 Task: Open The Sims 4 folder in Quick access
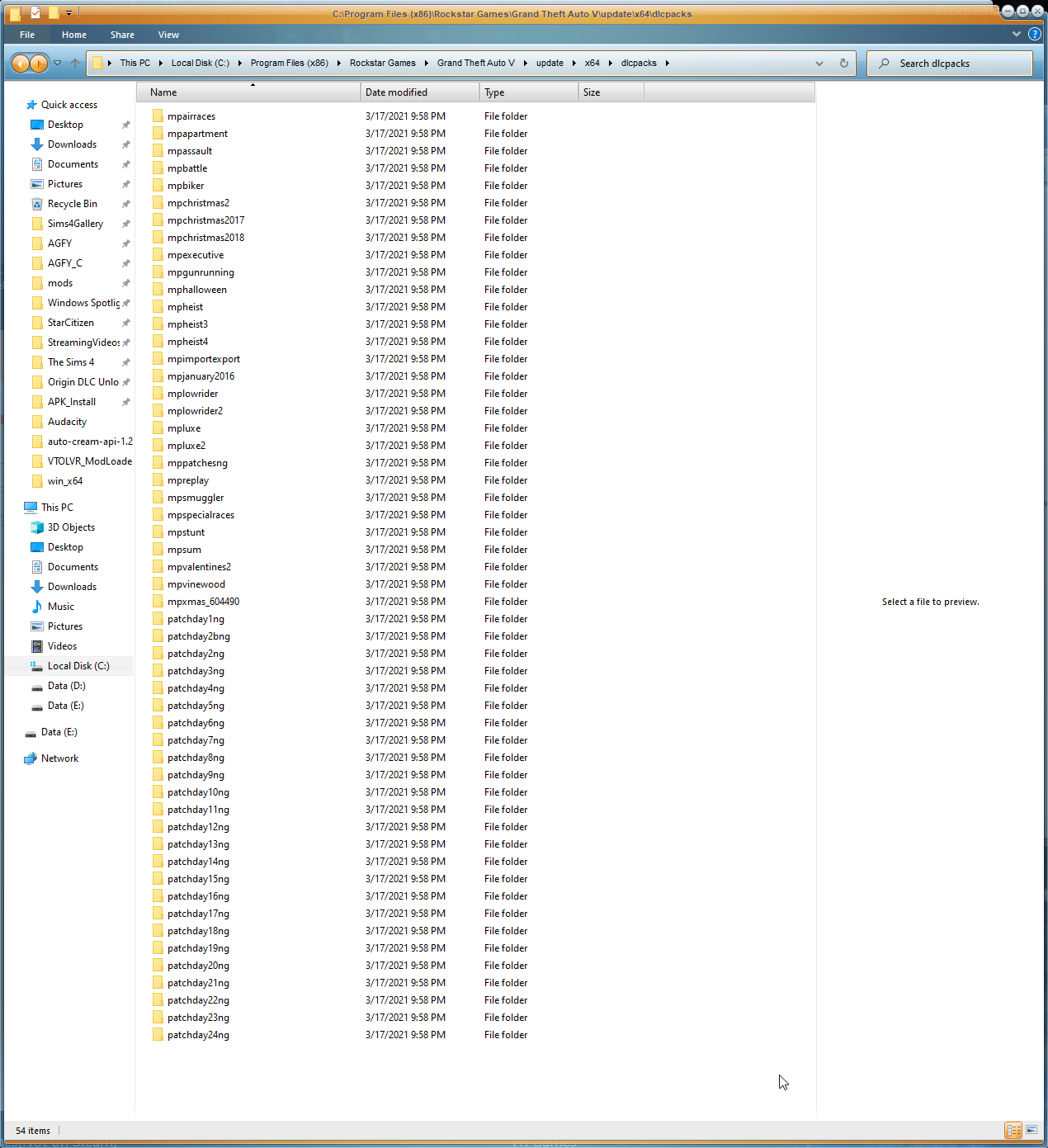click(x=63, y=362)
